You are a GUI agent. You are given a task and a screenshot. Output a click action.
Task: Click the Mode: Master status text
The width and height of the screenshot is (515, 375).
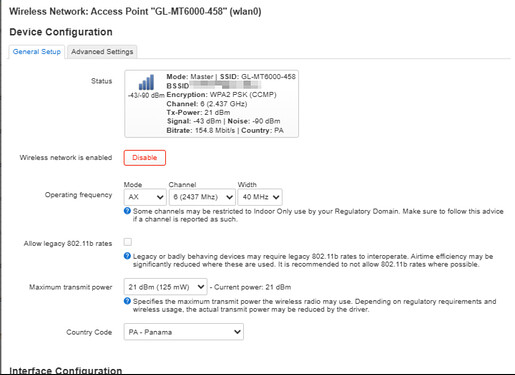coord(190,77)
